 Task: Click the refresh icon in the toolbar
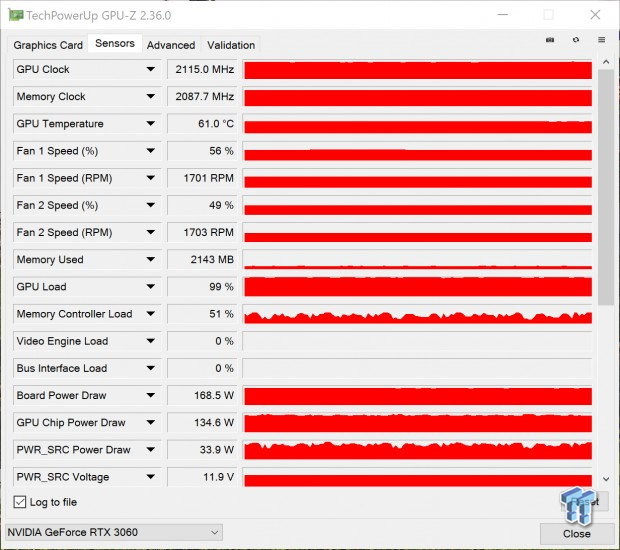click(x=576, y=40)
